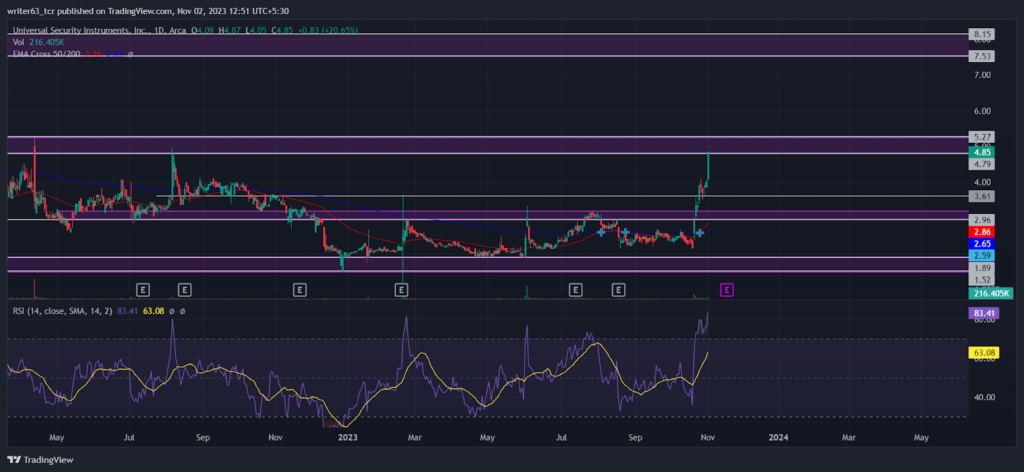Click the RSI (14, close, SMA, 14, 2) legend

point(63,311)
